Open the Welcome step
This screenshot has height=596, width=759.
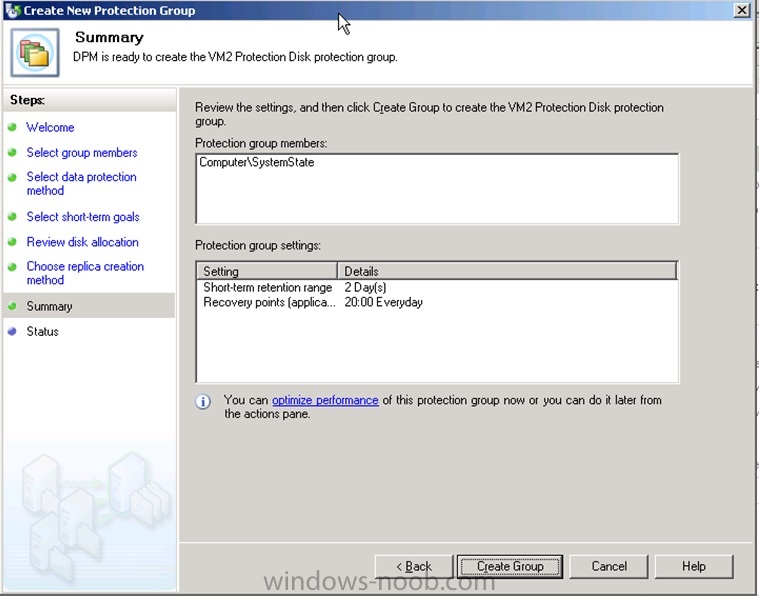50,127
